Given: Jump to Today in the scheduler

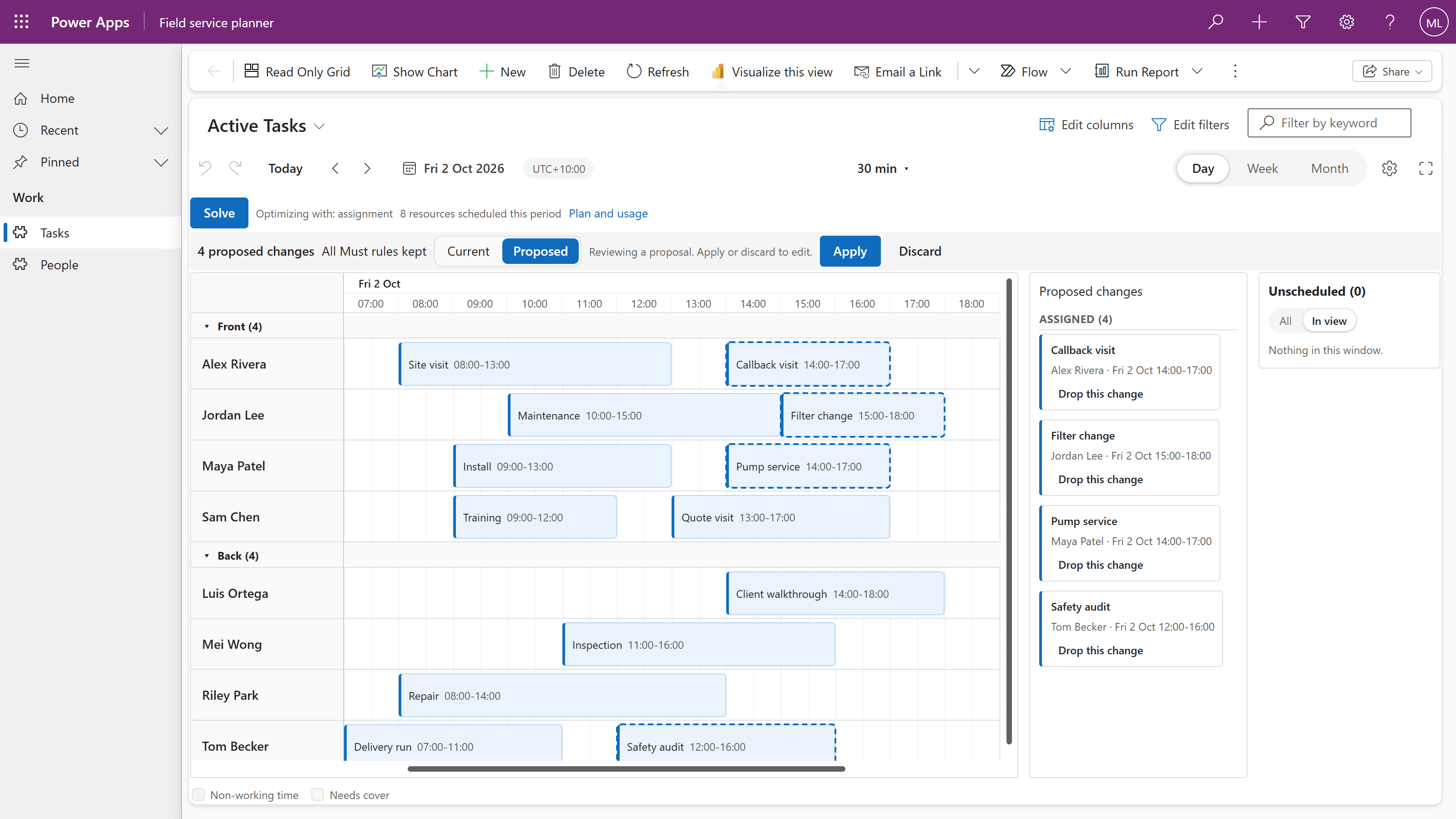Looking at the screenshot, I should click(x=285, y=168).
